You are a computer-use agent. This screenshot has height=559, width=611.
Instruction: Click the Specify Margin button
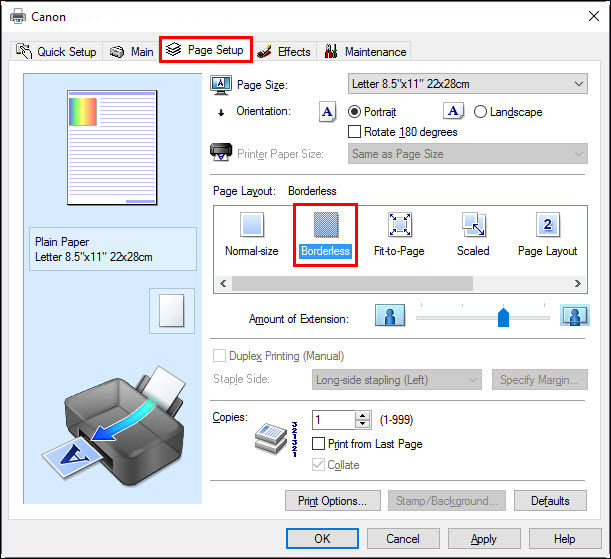pyautogui.click(x=540, y=380)
